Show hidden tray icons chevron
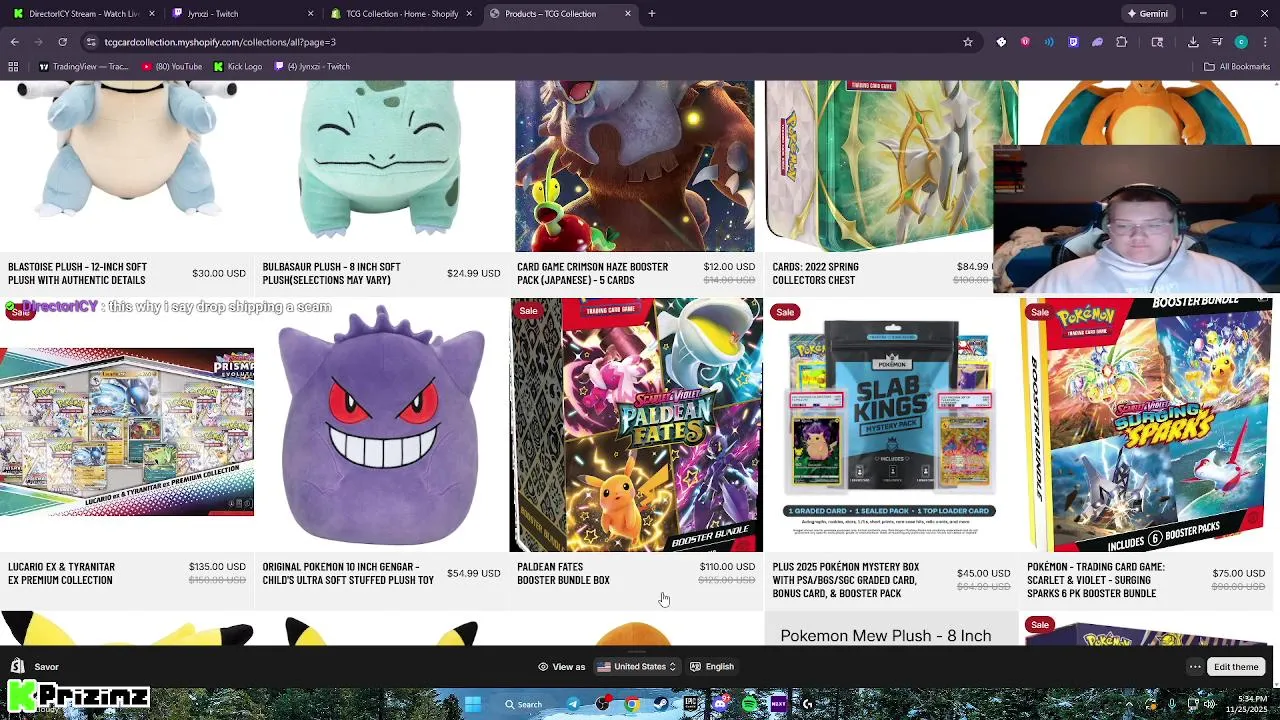 click(x=1129, y=704)
